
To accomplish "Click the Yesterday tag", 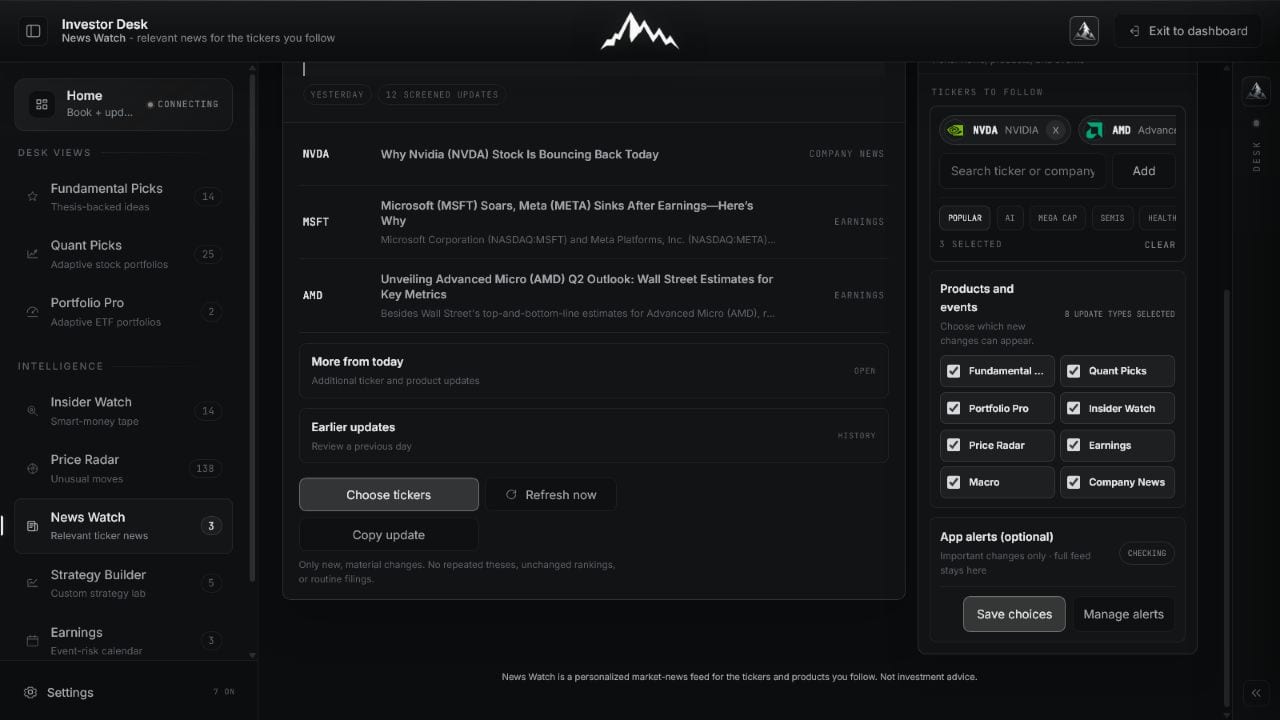I will pos(337,95).
